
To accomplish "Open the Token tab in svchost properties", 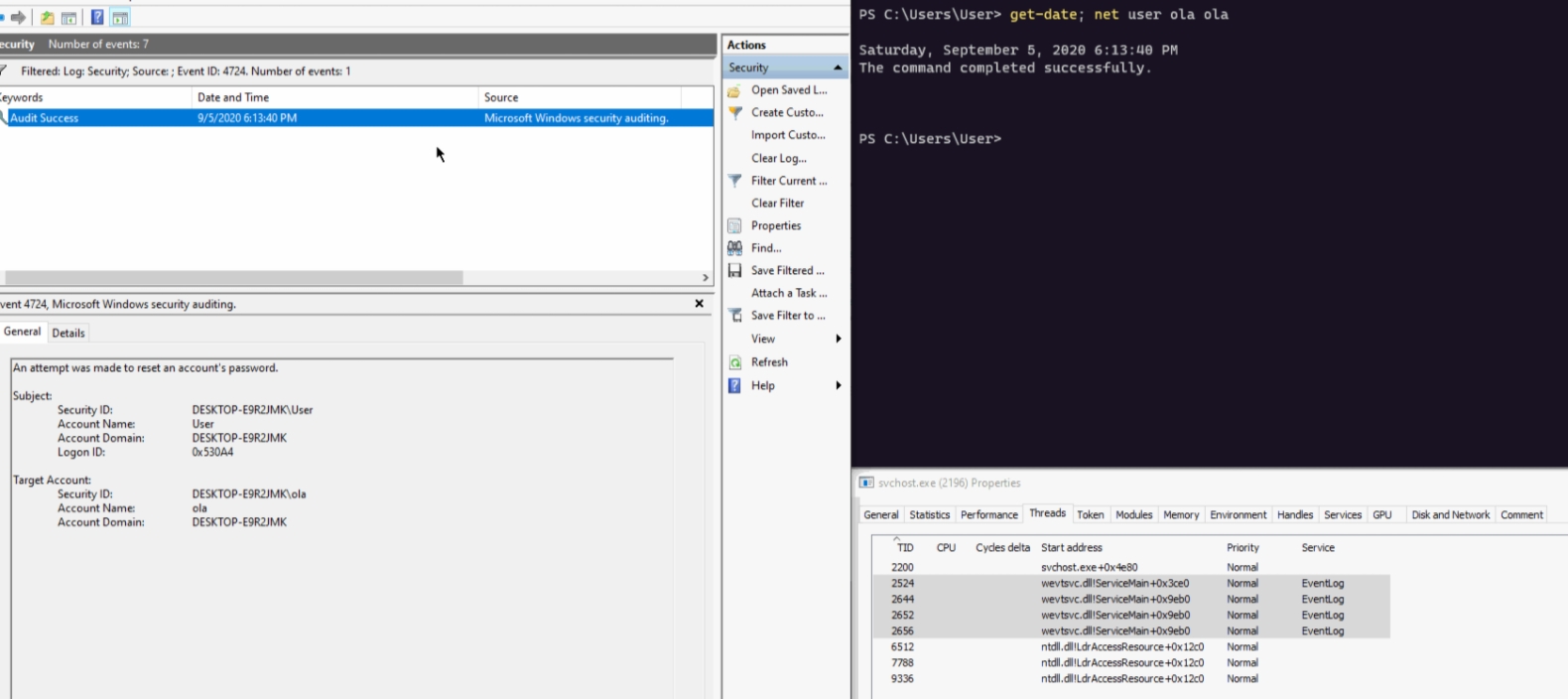I will pyautogui.click(x=1090, y=515).
